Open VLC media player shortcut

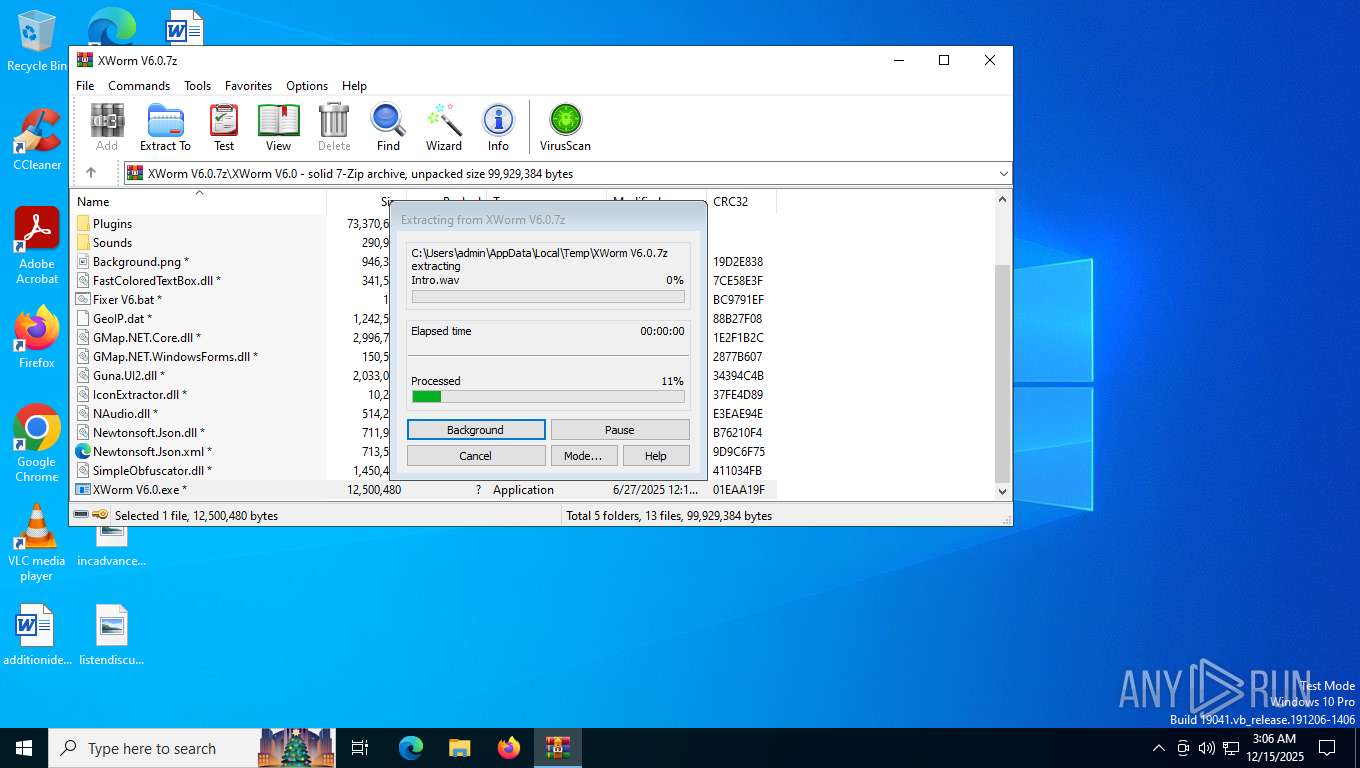(37, 543)
